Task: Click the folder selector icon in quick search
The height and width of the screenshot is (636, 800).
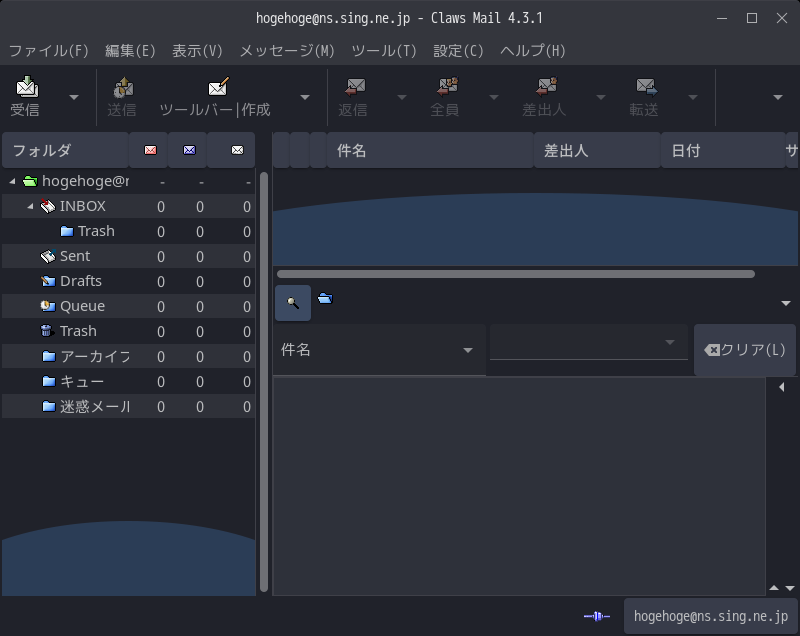Action: (325, 299)
